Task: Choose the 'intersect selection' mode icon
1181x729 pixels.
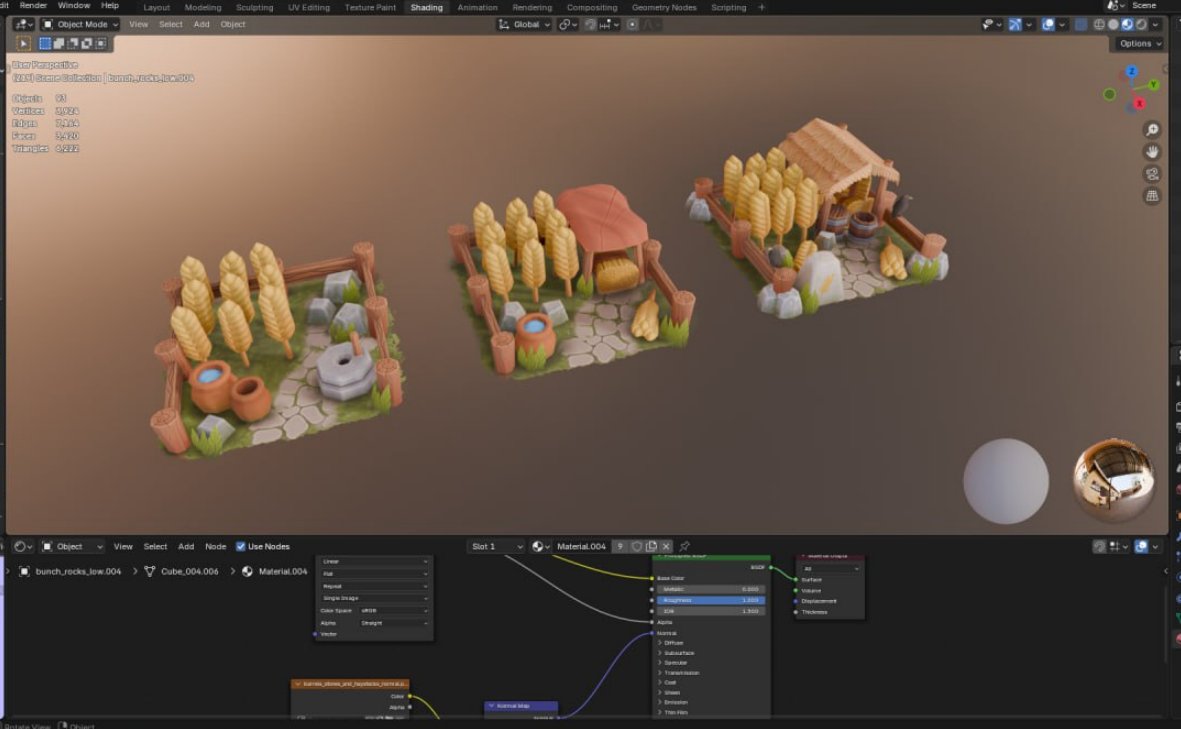Action: click(101, 44)
